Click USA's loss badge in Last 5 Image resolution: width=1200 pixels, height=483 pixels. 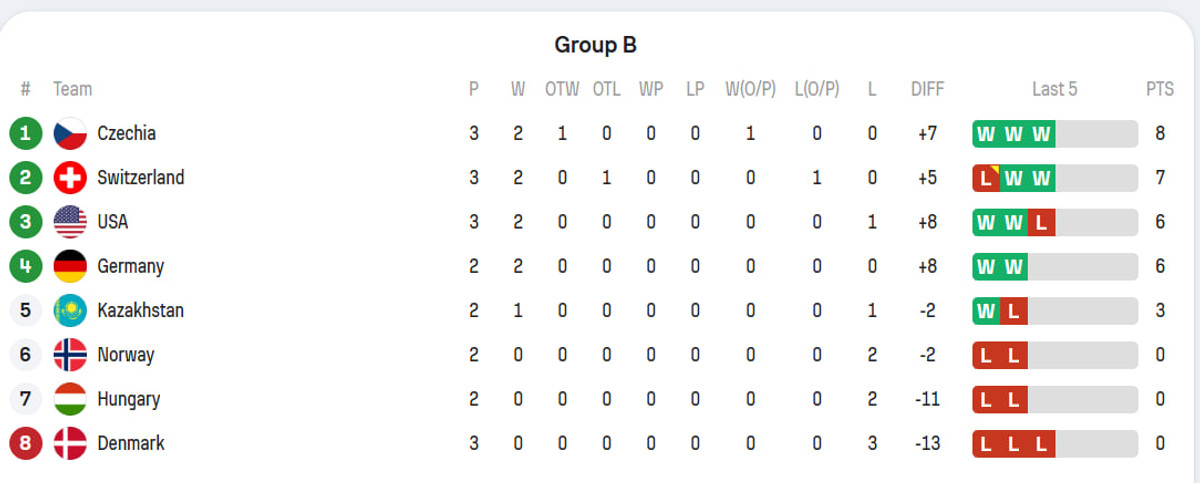point(1041,222)
